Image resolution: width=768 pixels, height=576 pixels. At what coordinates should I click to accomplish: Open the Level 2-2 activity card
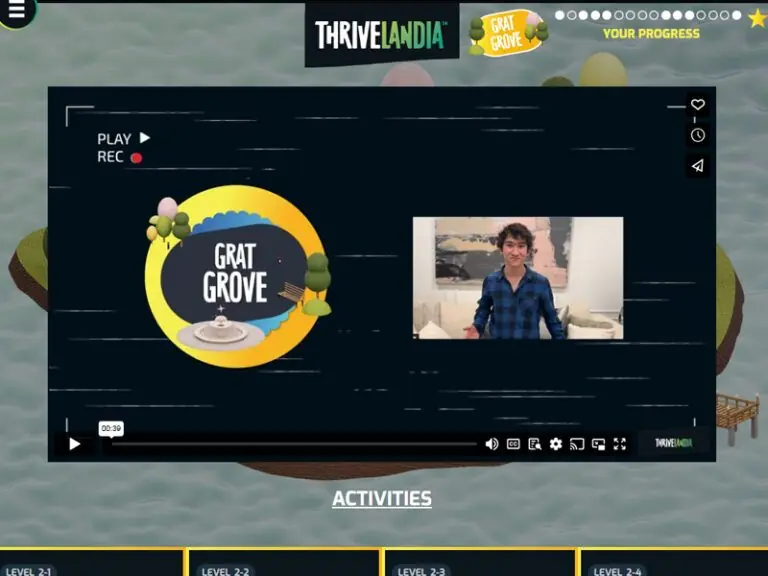[x=284, y=562]
